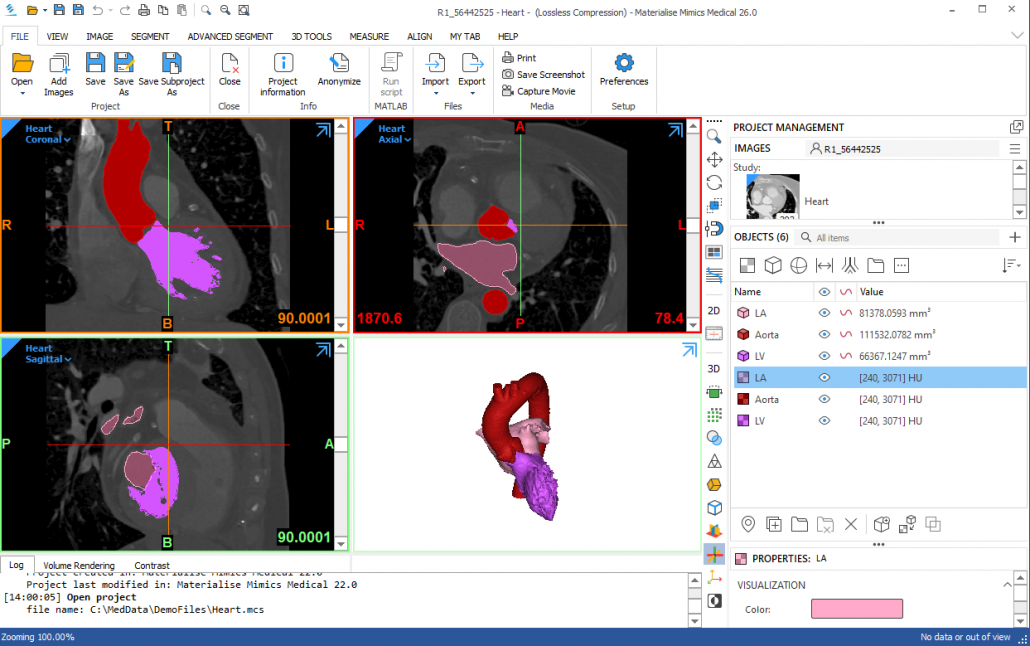
Task: Toggle contour display for Aorta 3D part
Action: [846, 335]
